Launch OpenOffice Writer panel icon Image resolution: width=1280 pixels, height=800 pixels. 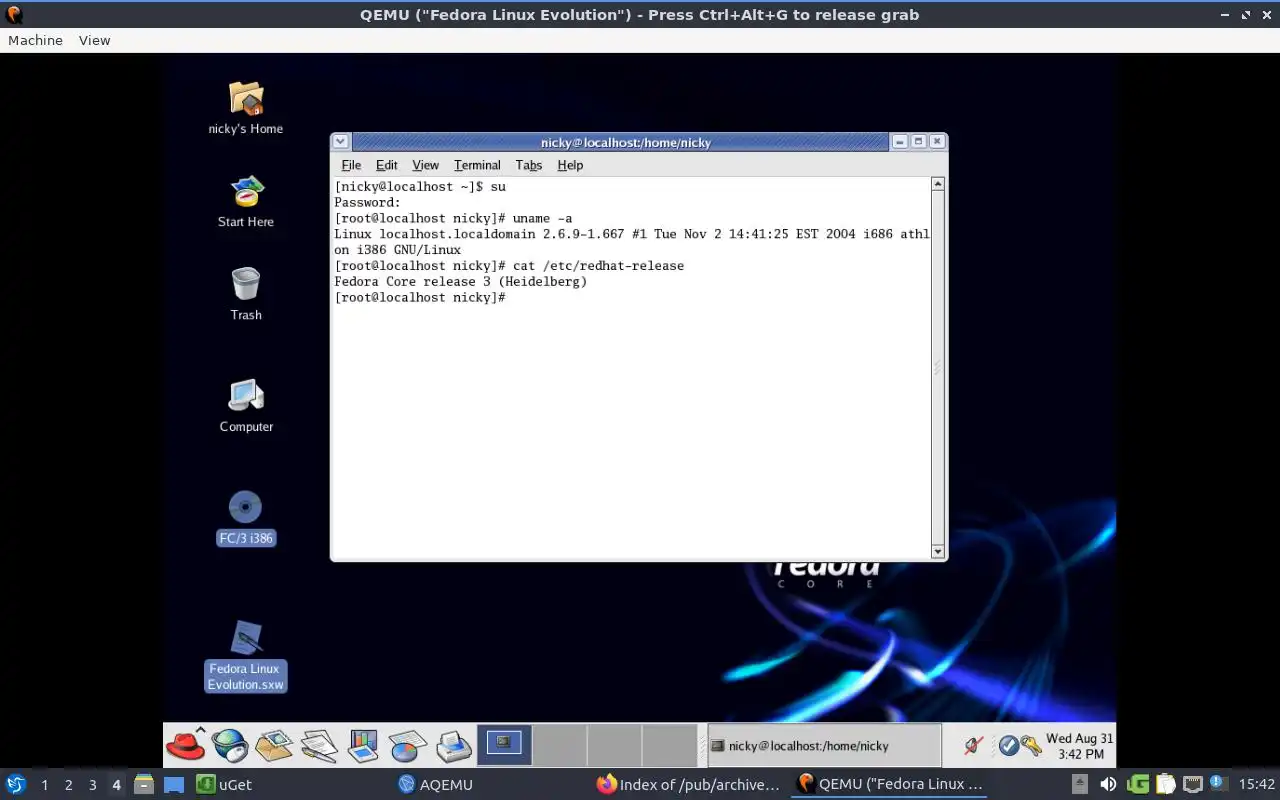[x=319, y=745]
